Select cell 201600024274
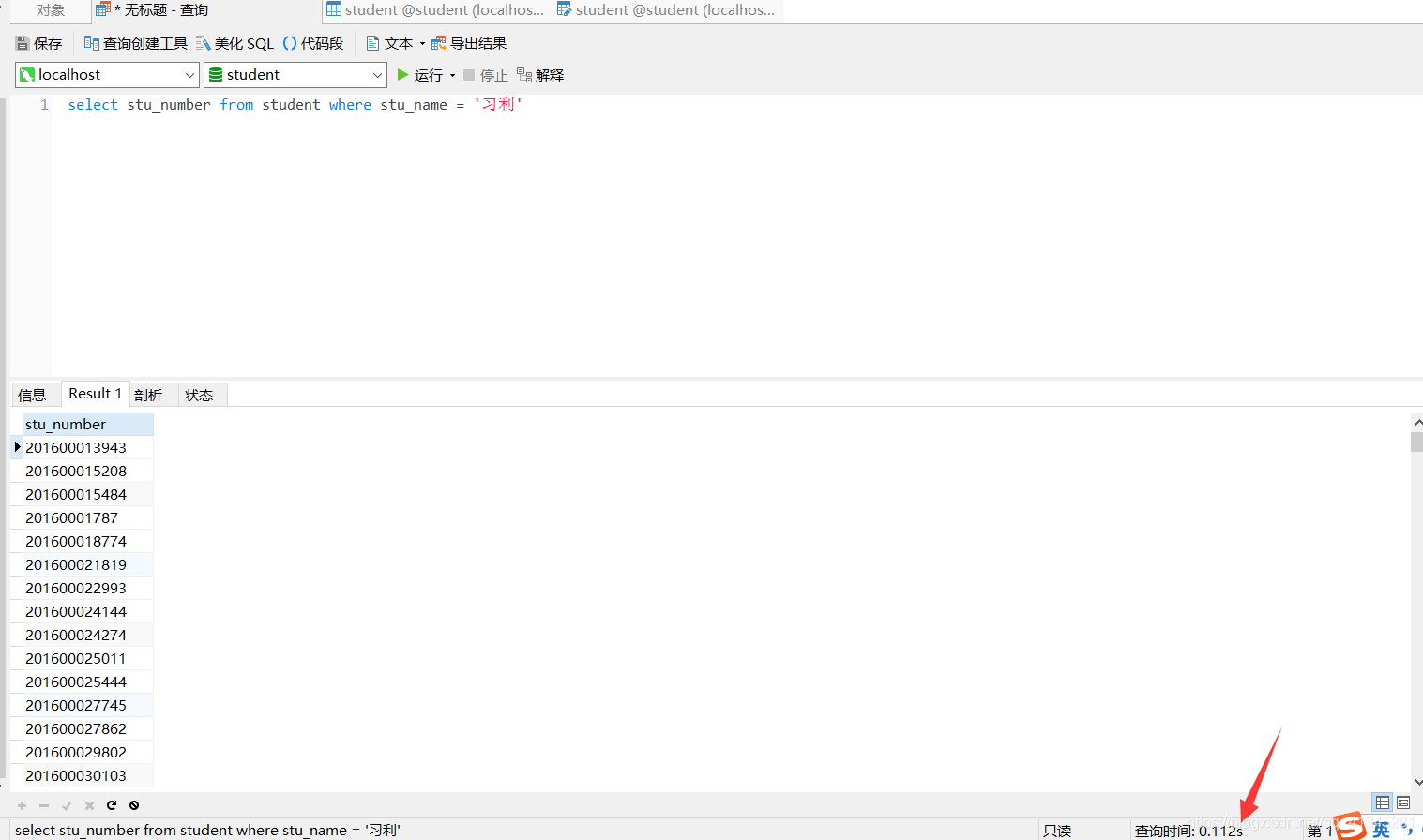The height and width of the screenshot is (840, 1423). click(x=87, y=635)
